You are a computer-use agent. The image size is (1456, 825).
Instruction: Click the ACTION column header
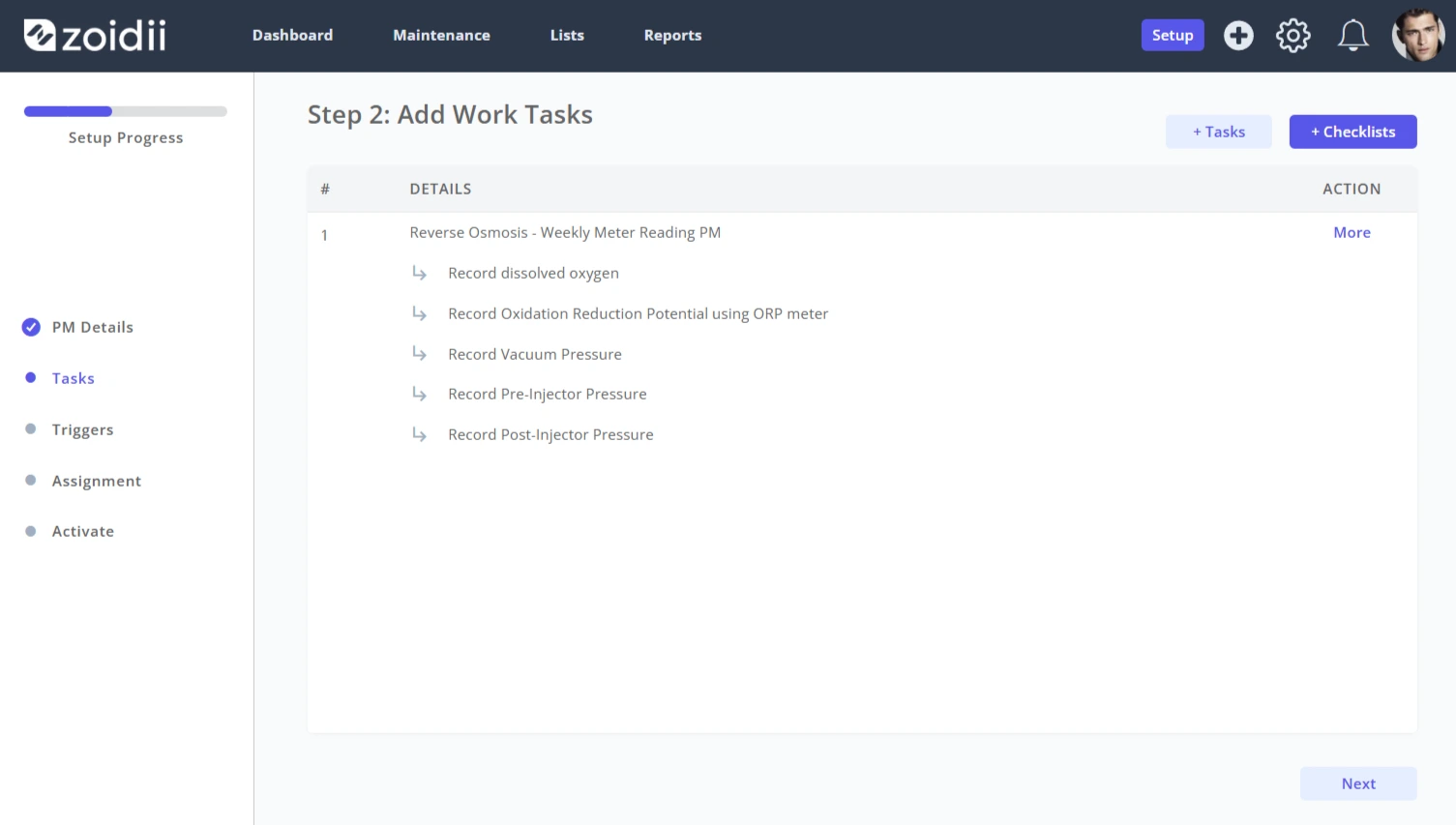[x=1352, y=189]
